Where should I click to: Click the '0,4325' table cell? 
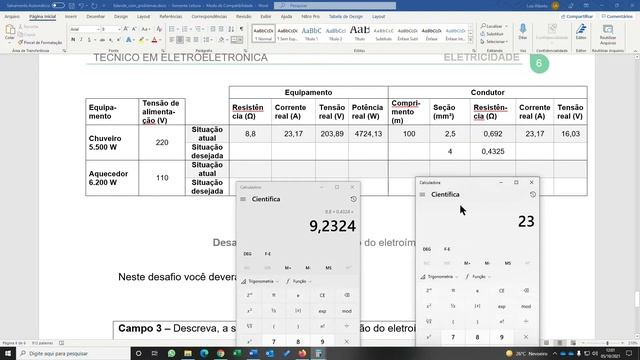coord(493,151)
